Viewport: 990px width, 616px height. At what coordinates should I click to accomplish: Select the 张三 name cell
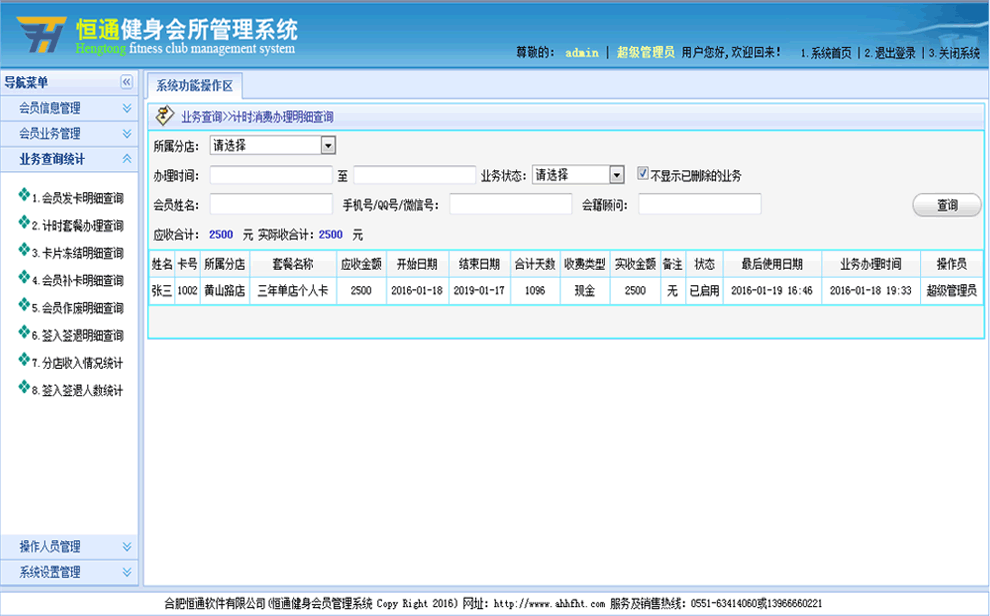tap(162, 291)
